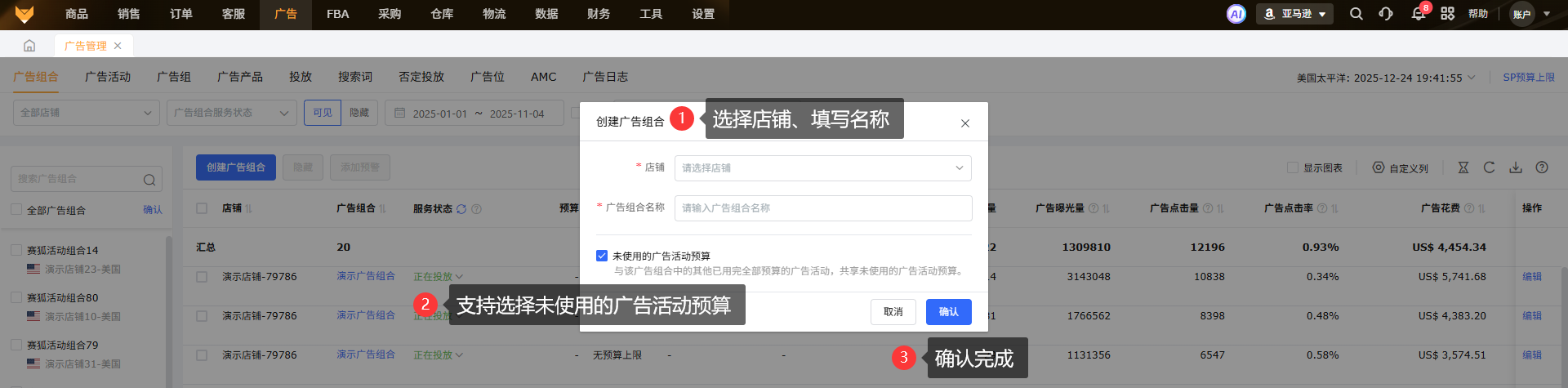
Task: Open the help question mark icon
Action: [x=1542, y=167]
